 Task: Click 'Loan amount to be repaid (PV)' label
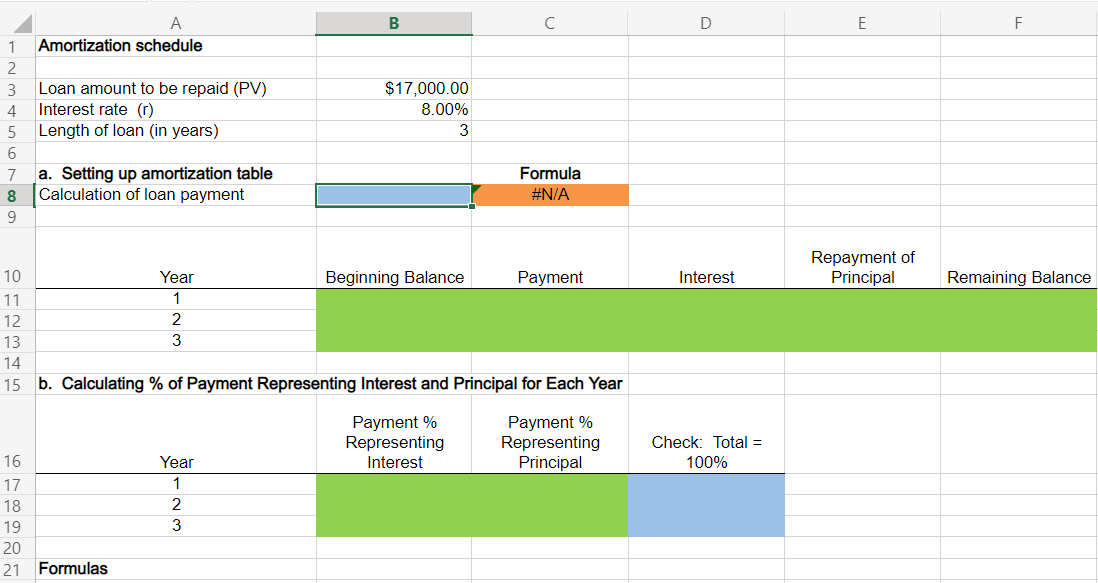(153, 89)
